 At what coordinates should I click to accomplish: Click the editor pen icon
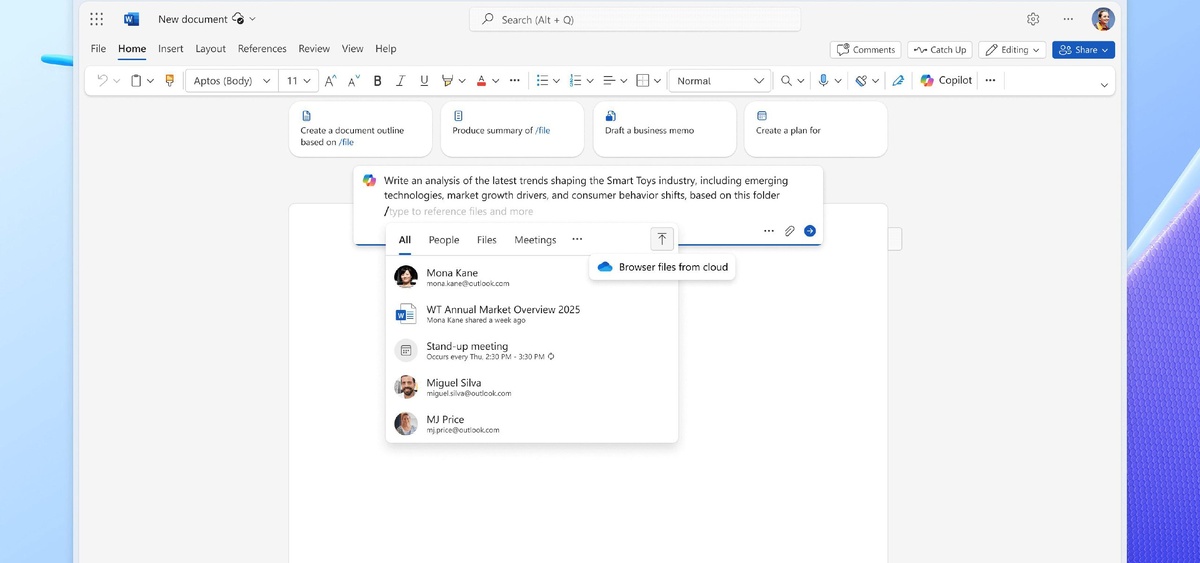[x=898, y=81]
